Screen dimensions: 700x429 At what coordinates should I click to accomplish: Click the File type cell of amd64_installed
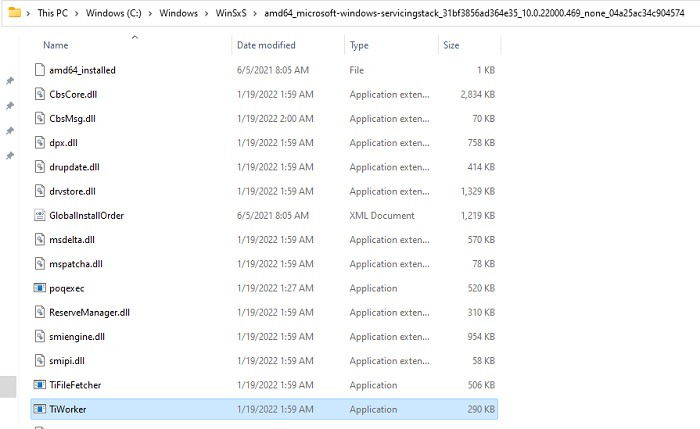(x=356, y=70)
